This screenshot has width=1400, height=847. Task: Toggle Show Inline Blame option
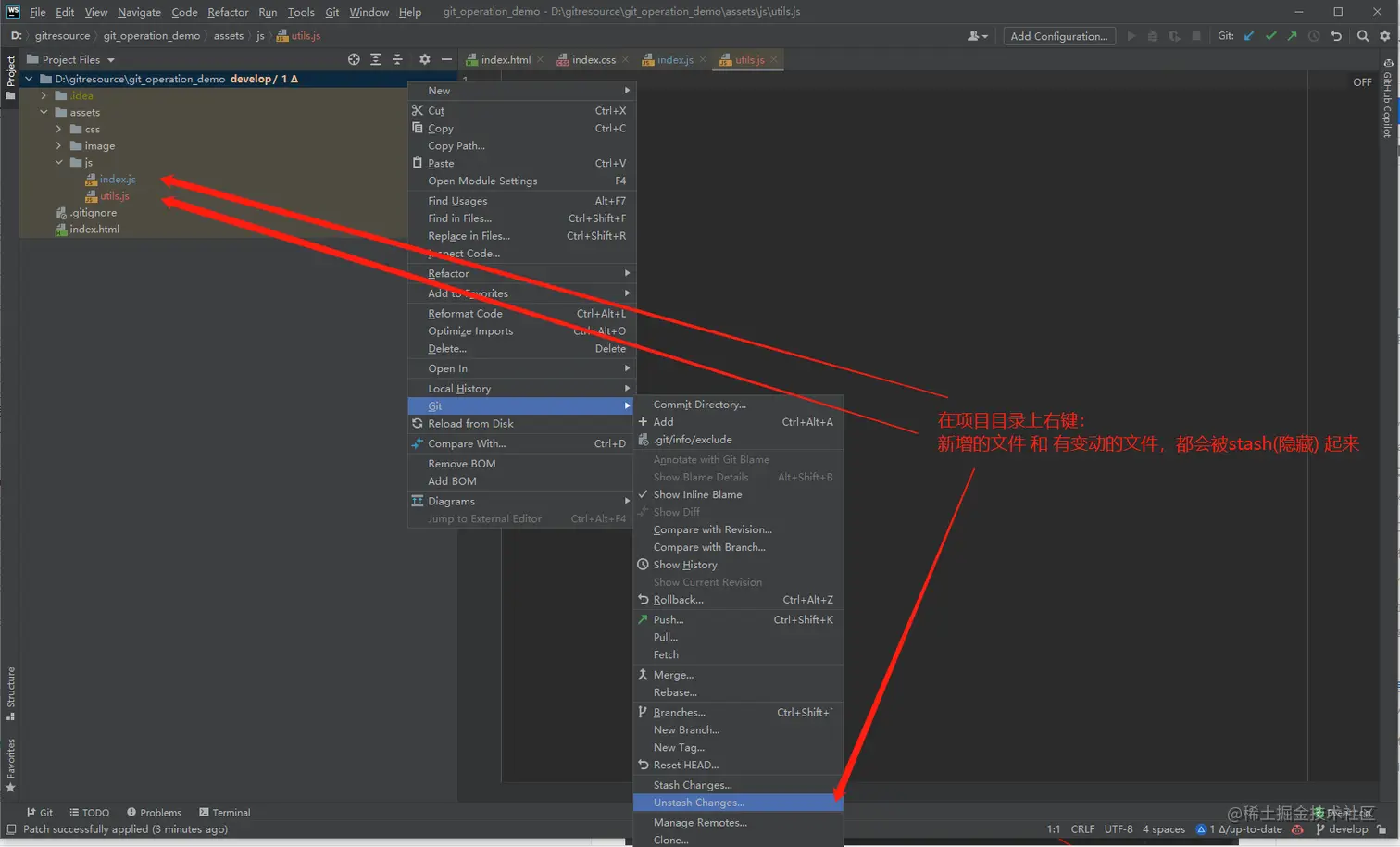coord(697,494)
